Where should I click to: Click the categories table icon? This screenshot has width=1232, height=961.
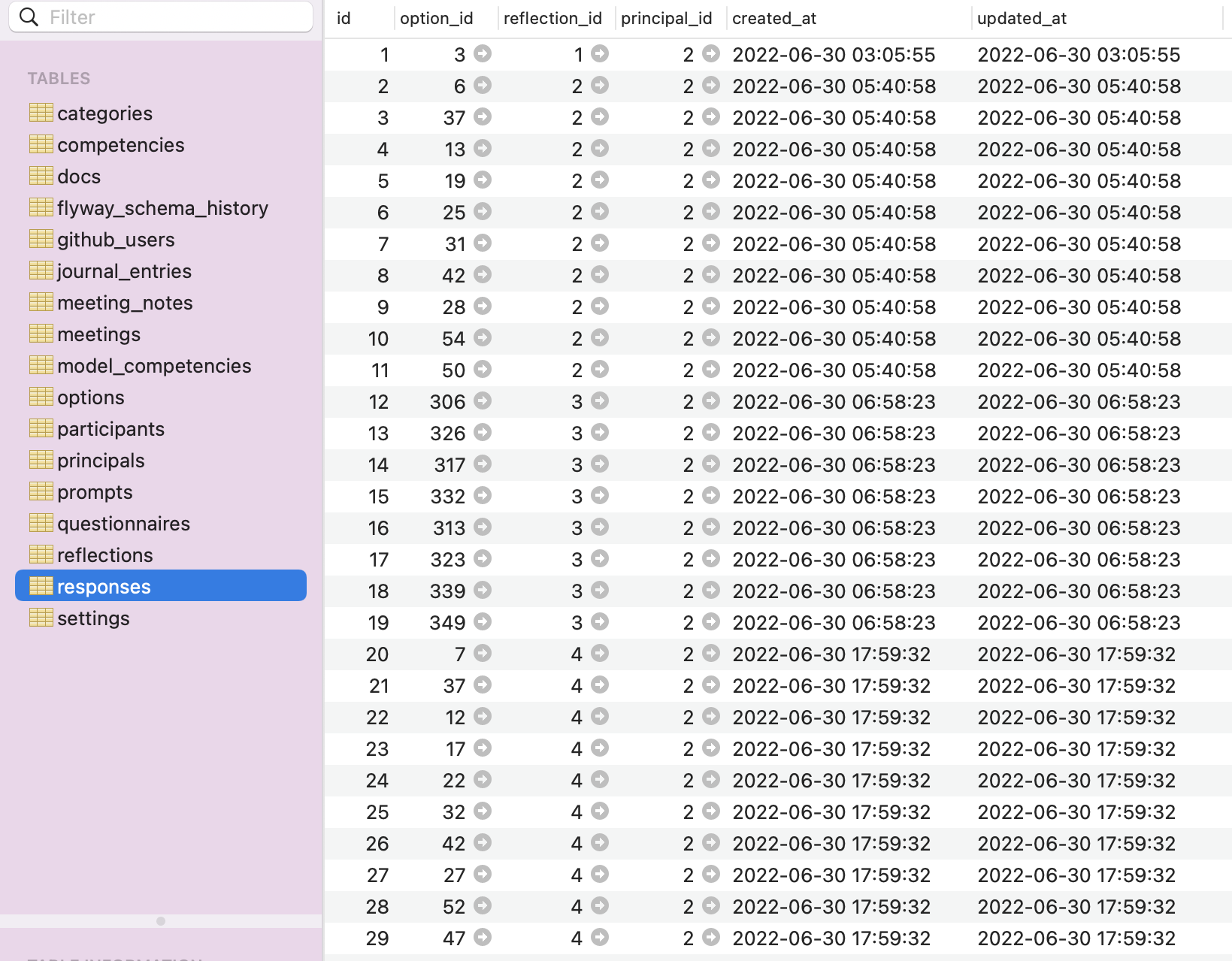(41, 112)
